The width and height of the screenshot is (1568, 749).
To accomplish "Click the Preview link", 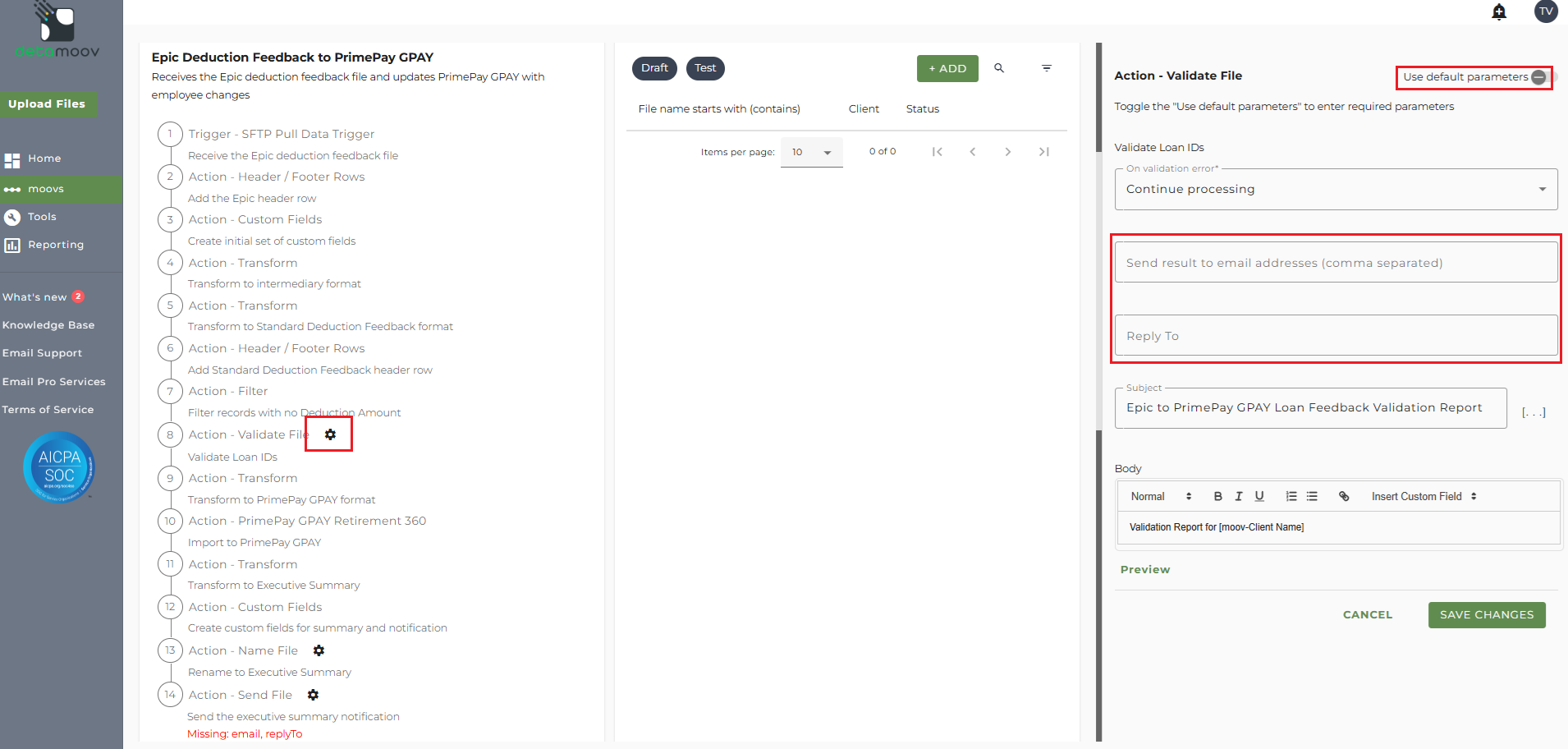I will click(1145, 570).
